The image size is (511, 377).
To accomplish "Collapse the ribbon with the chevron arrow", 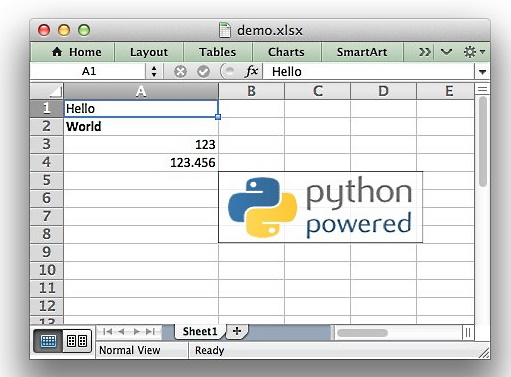I will (x=446, y=52).
